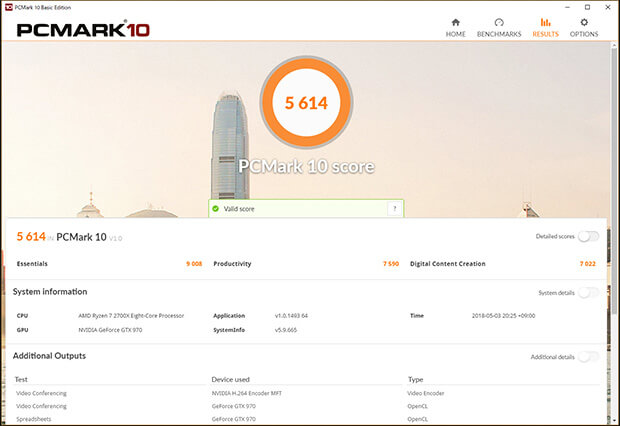Click the Spreadsheets test row

click(x=34, y=419)
